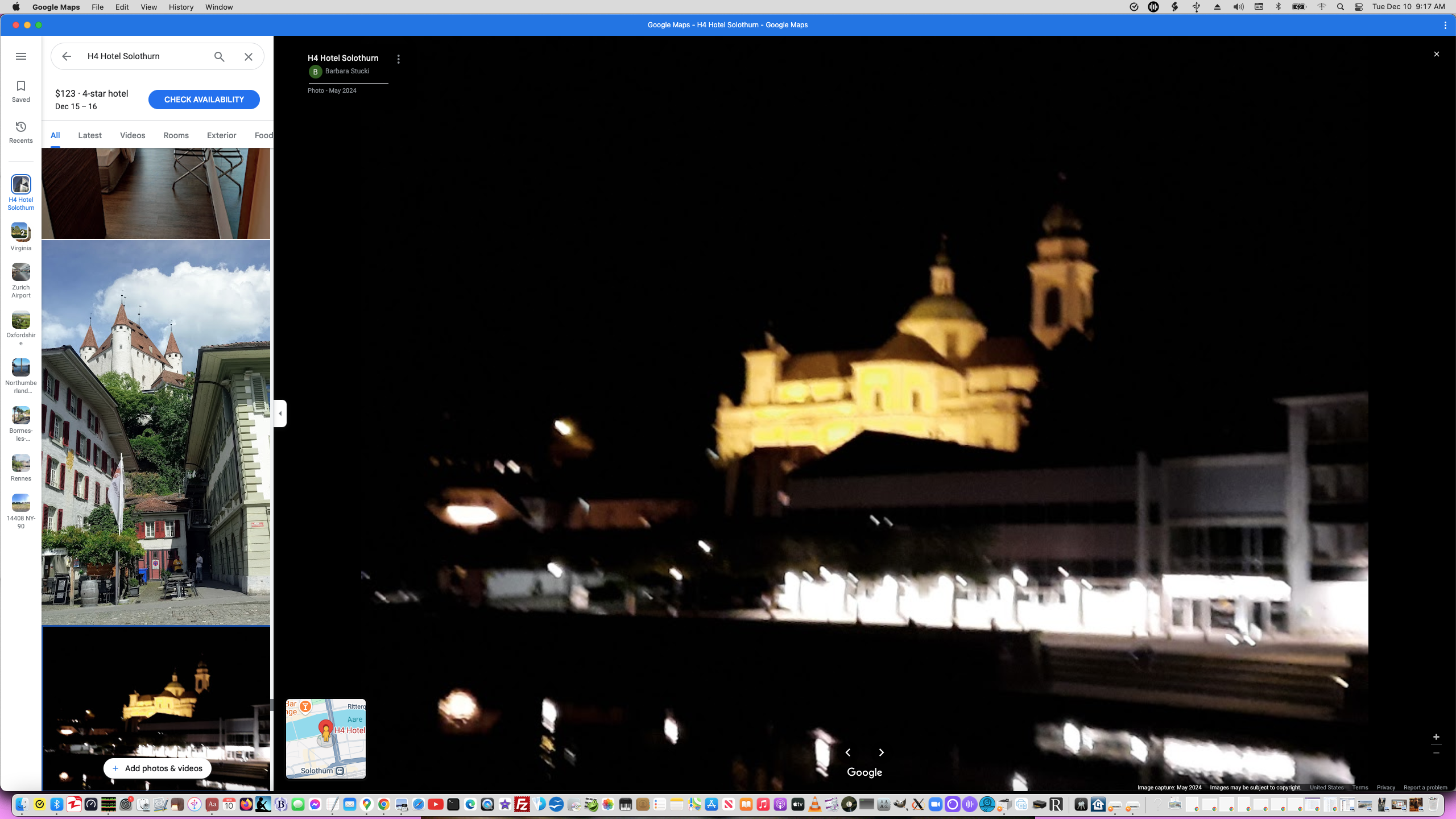Go back with search box arrow
The width and height of the screenshot is (1456, 819).
67,56
